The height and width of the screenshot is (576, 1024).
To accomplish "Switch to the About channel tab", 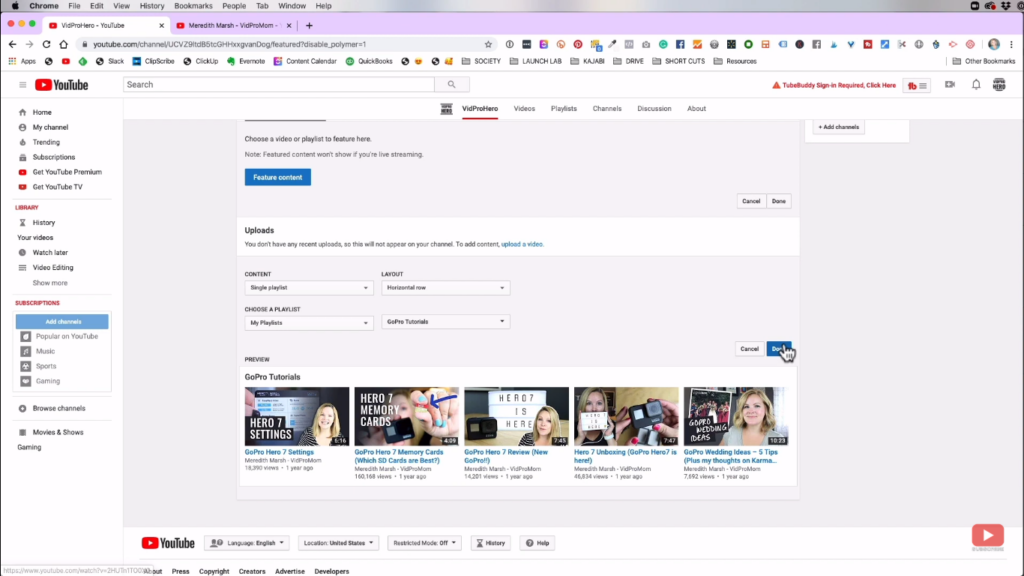I will pyautogui.click(x=696, y=109).
